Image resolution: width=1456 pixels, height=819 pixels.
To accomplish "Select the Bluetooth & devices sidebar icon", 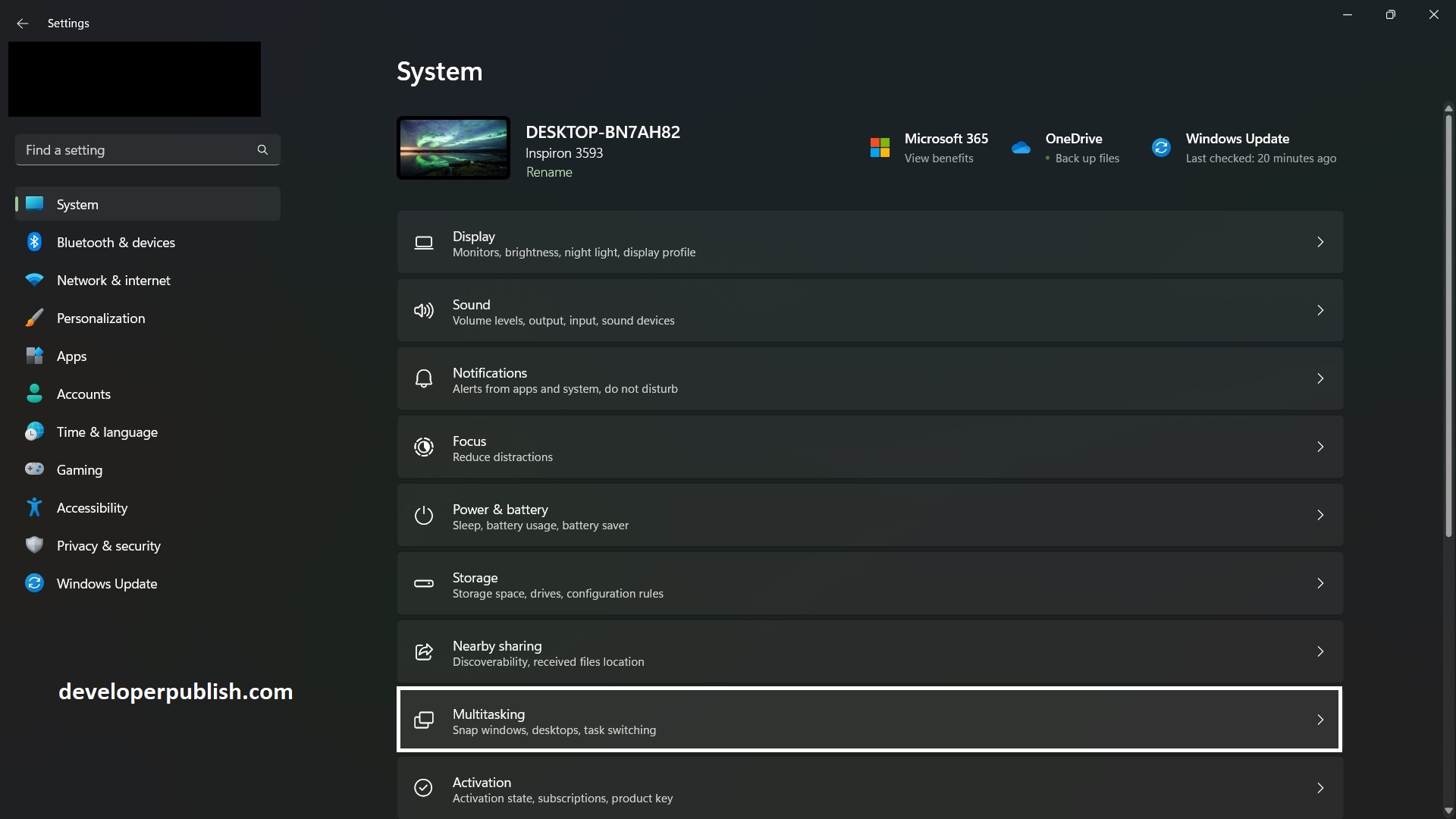I will [34, 242].
